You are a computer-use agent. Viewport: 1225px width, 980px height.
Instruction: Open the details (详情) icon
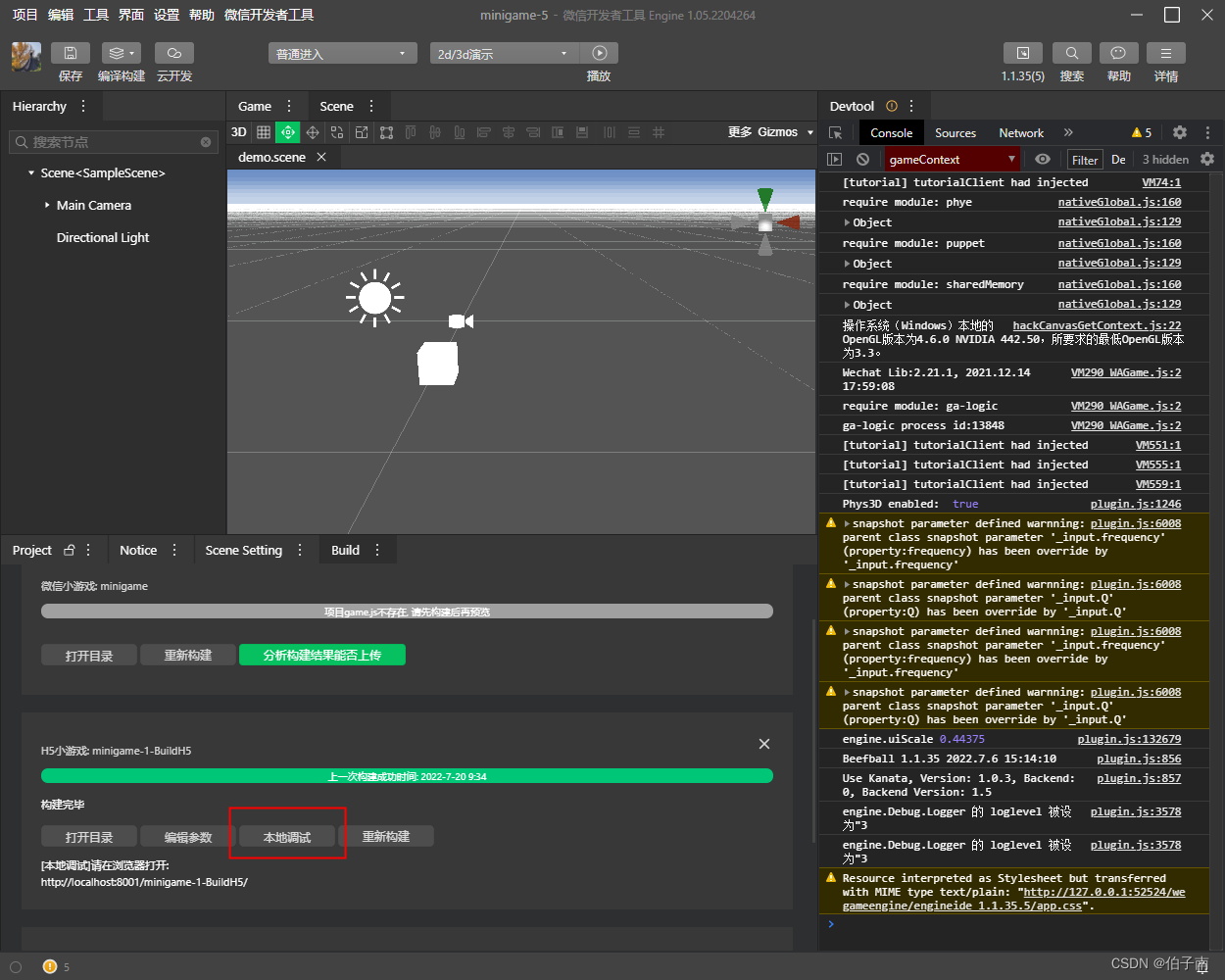point(1166,53)
